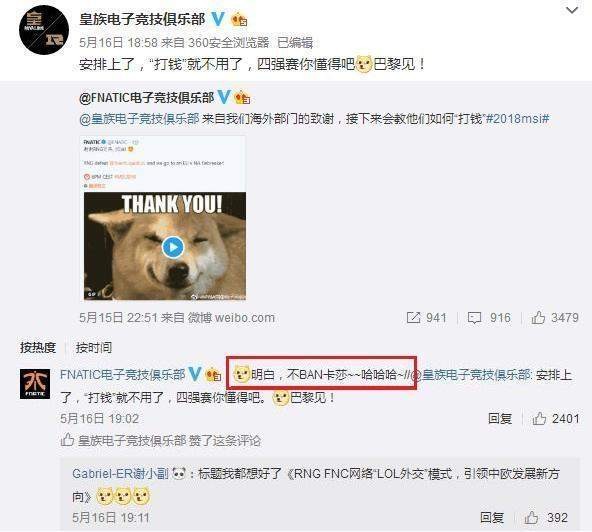Click the comment icon with count 916

click(474, 318)
